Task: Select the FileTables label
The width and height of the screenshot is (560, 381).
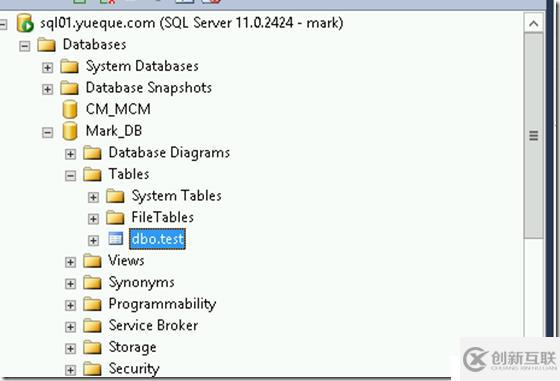Action: tap(162, 217)
